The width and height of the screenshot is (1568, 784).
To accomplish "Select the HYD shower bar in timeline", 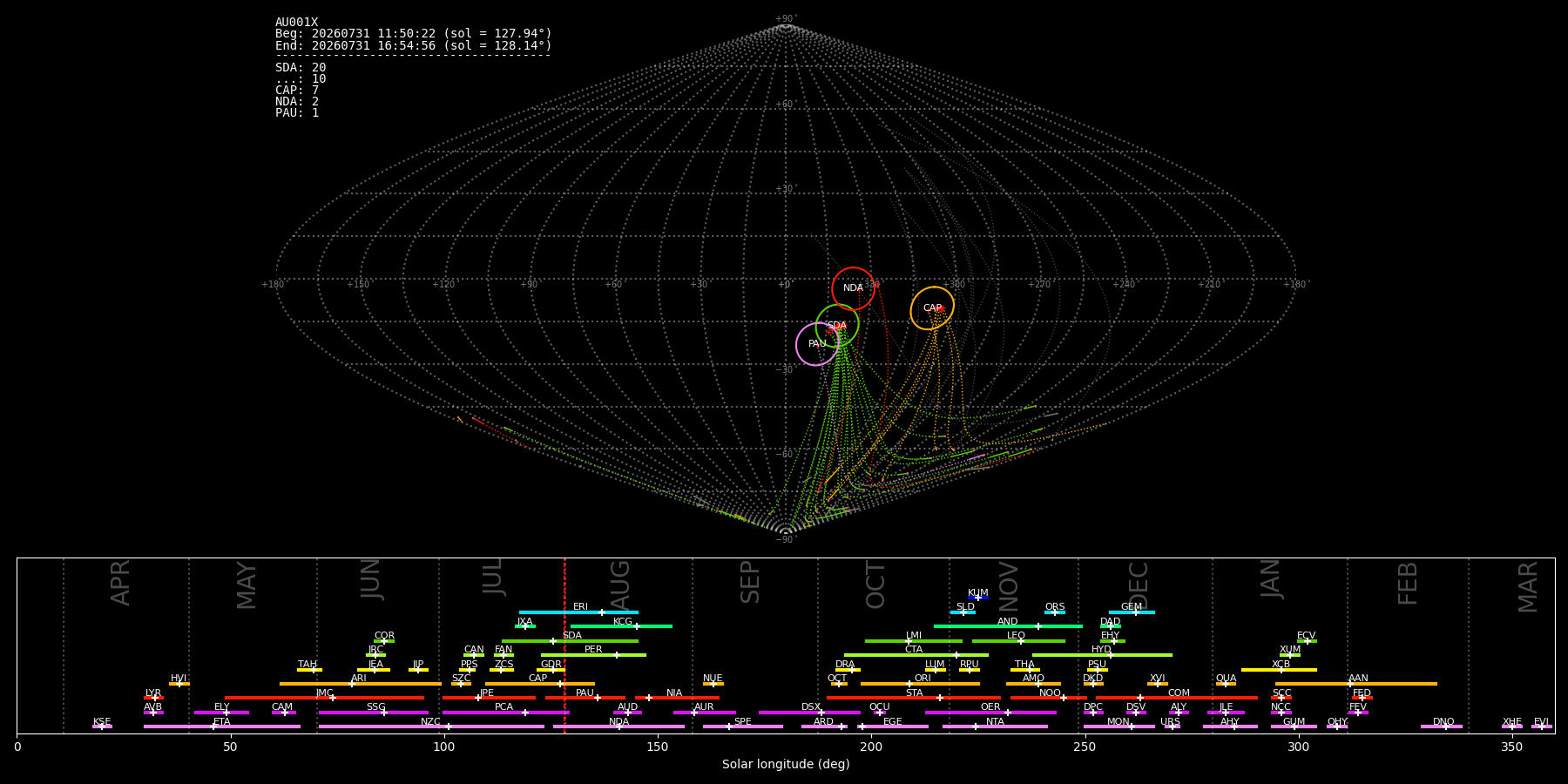I will tap(1102, 655).
